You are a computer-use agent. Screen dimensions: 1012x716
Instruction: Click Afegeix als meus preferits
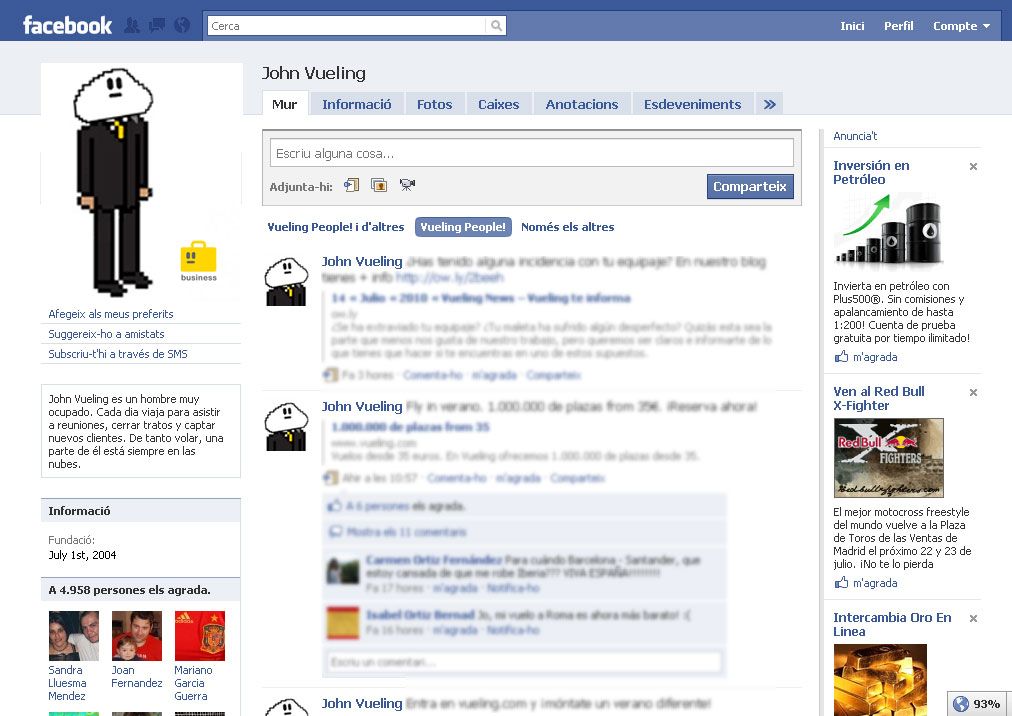tap(111, 314)
